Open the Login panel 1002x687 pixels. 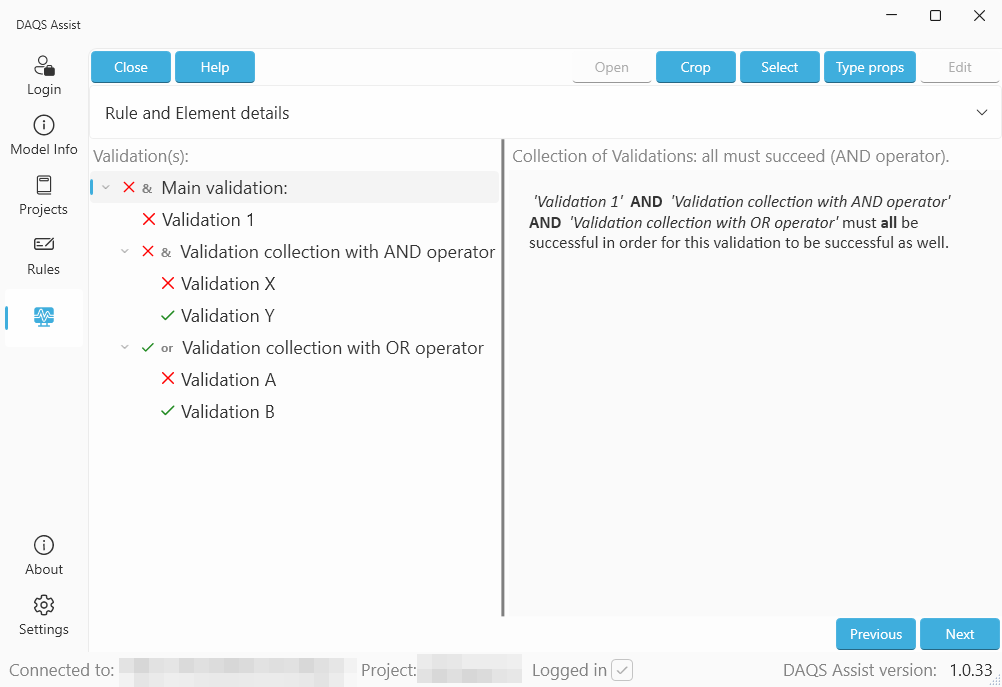coord(43,75)
